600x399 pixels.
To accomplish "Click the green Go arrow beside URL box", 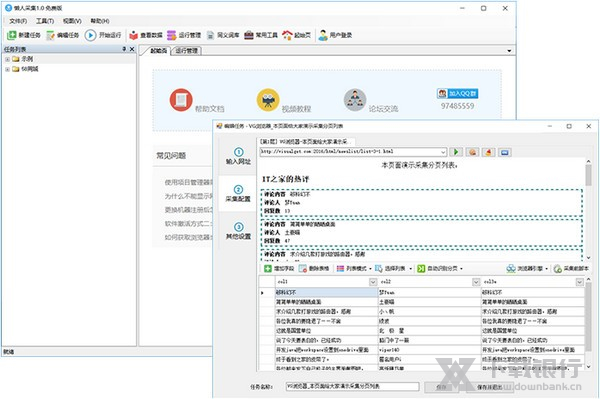I will pyautogui.click(x=456, y=152).
